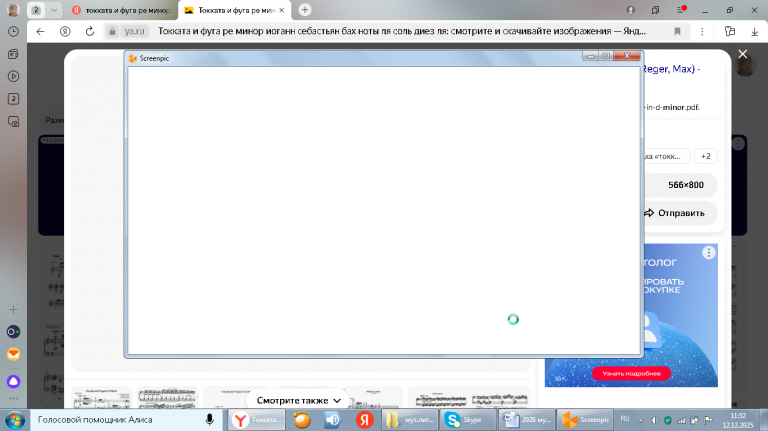Click the volume speaker icon in the system tray
Viewport: 768px width, 431px height.
pos(655,420)
